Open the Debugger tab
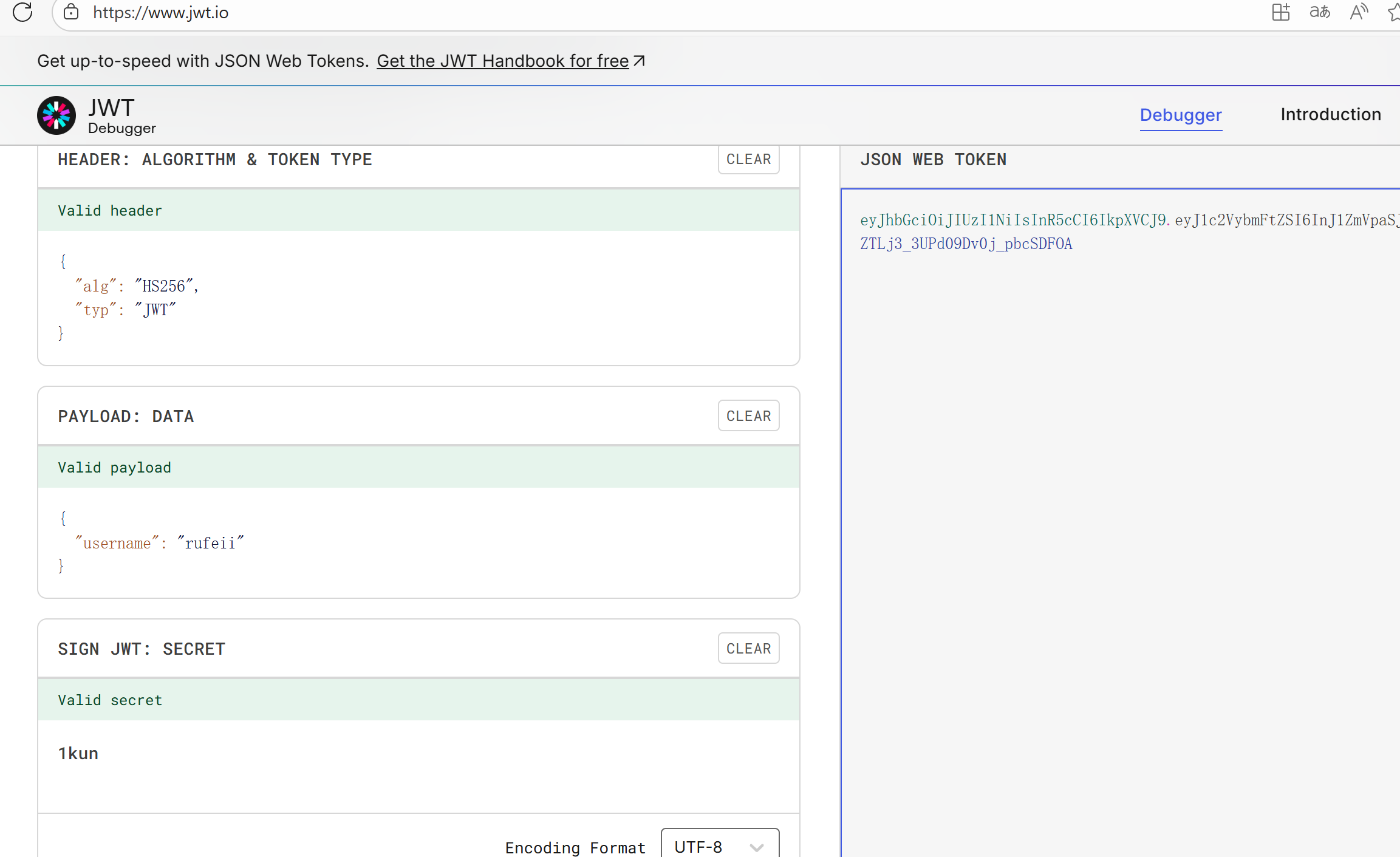This screenshot has width=1400, height=857. tap(1181, 115)
